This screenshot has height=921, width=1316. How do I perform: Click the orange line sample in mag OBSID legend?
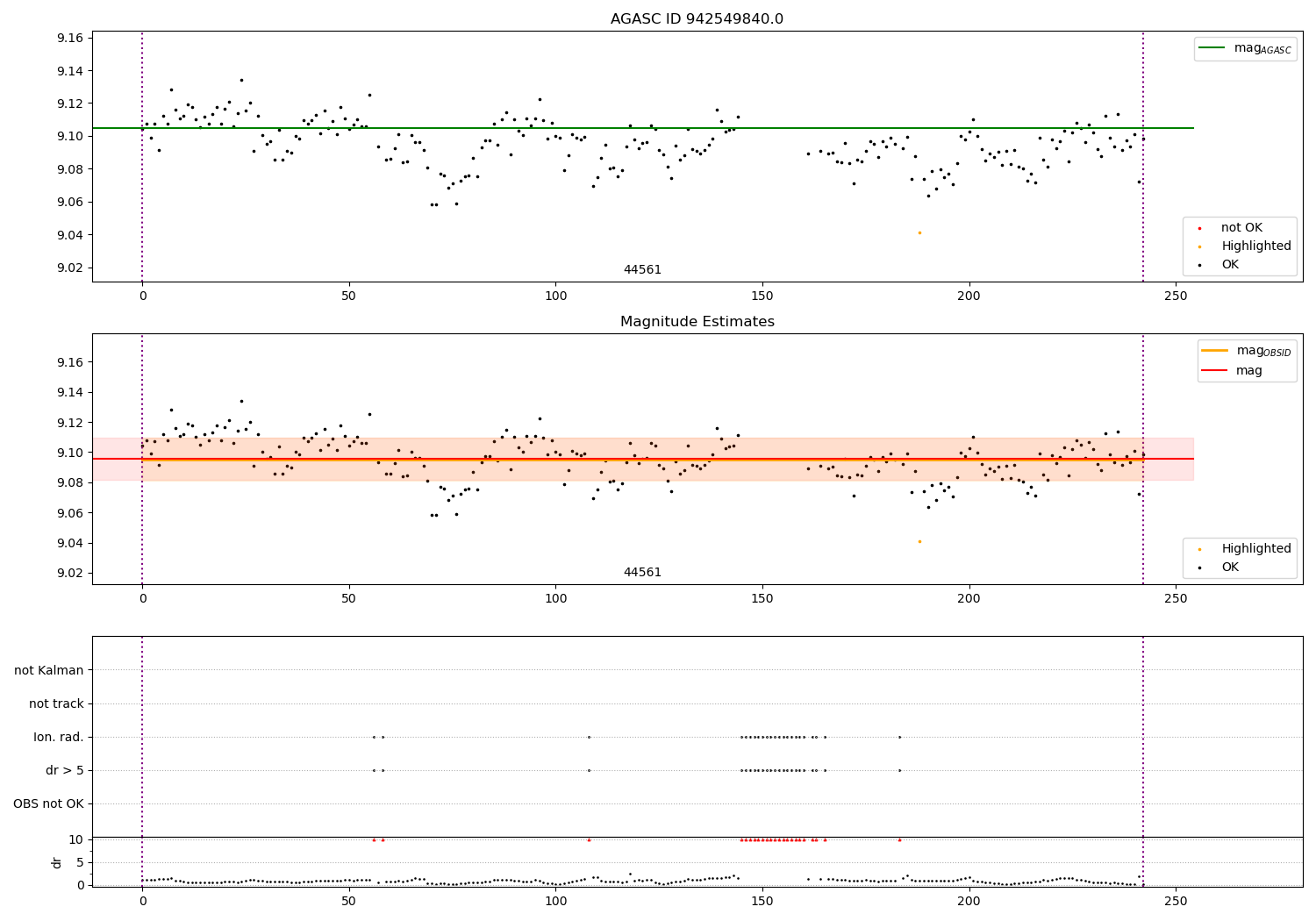pos(1215,351)
